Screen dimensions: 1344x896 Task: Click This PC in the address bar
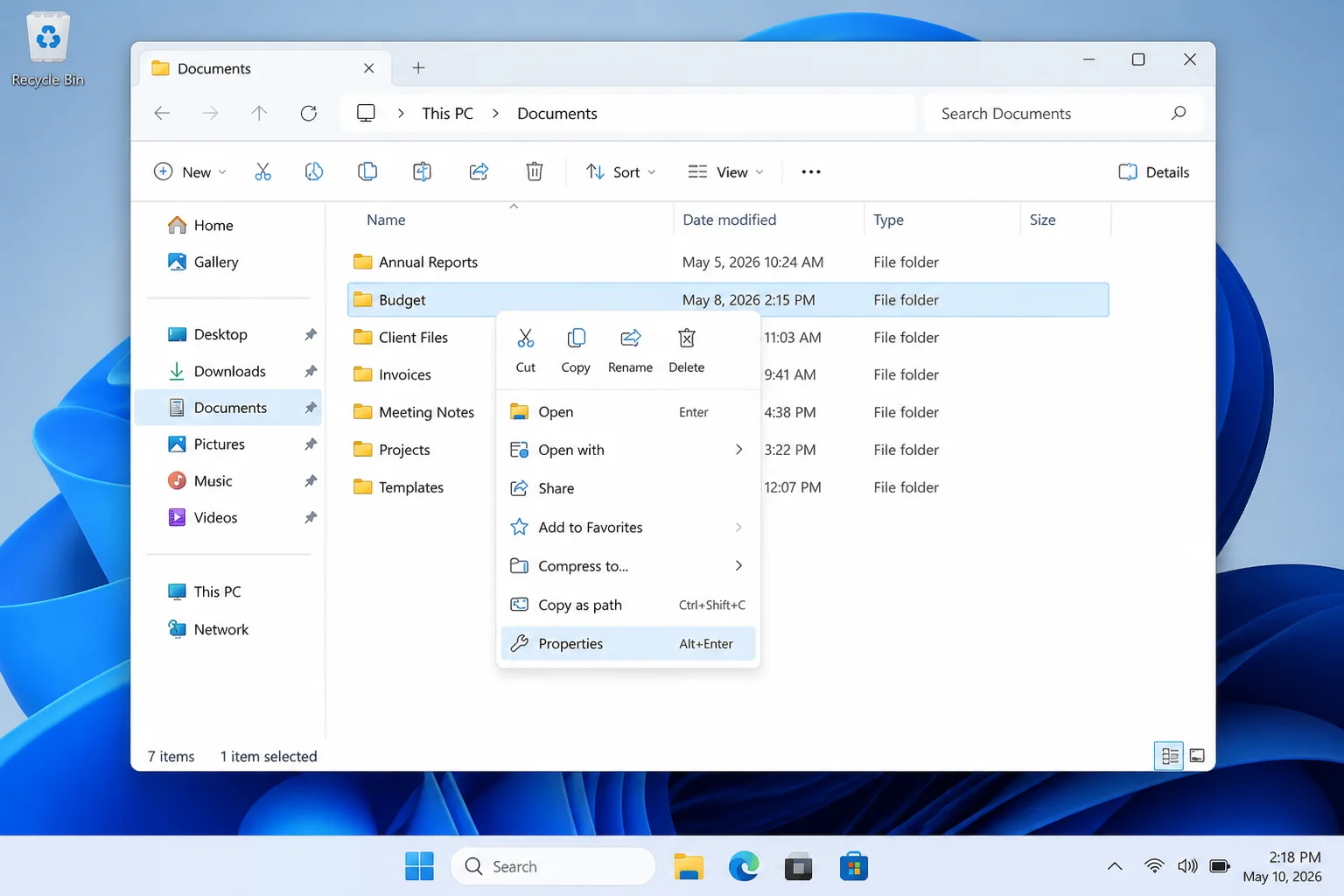(x=447, y=113)
